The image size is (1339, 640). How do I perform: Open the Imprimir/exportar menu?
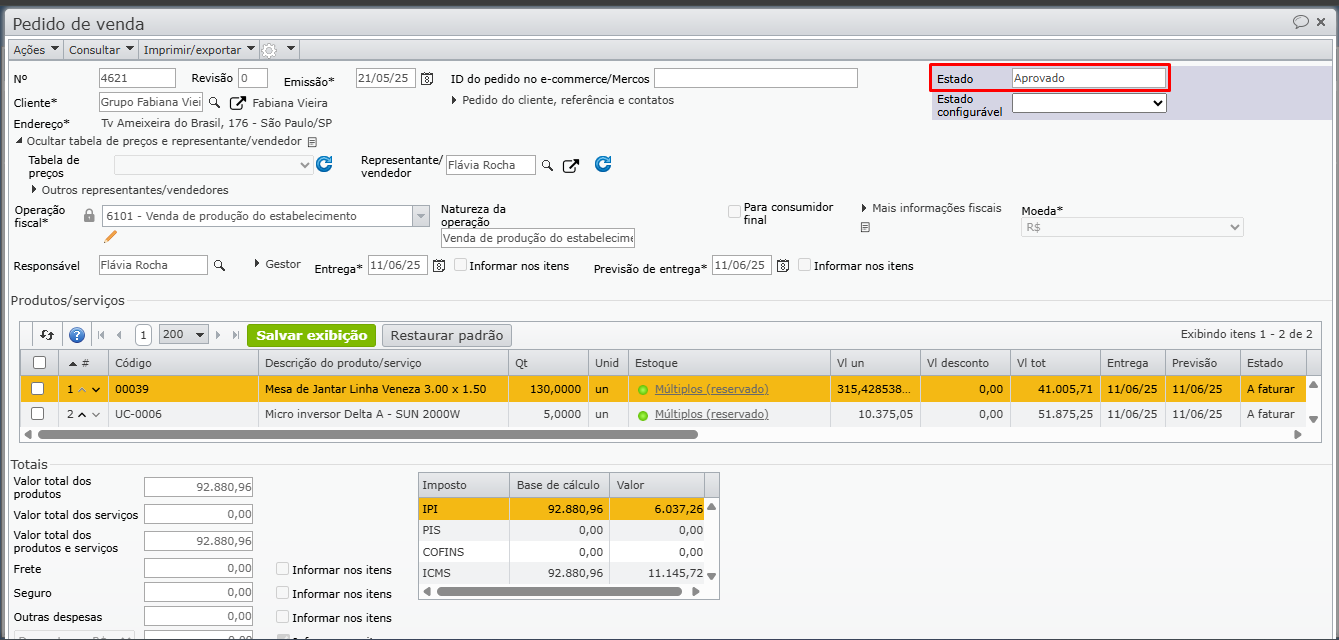(198, 49)
